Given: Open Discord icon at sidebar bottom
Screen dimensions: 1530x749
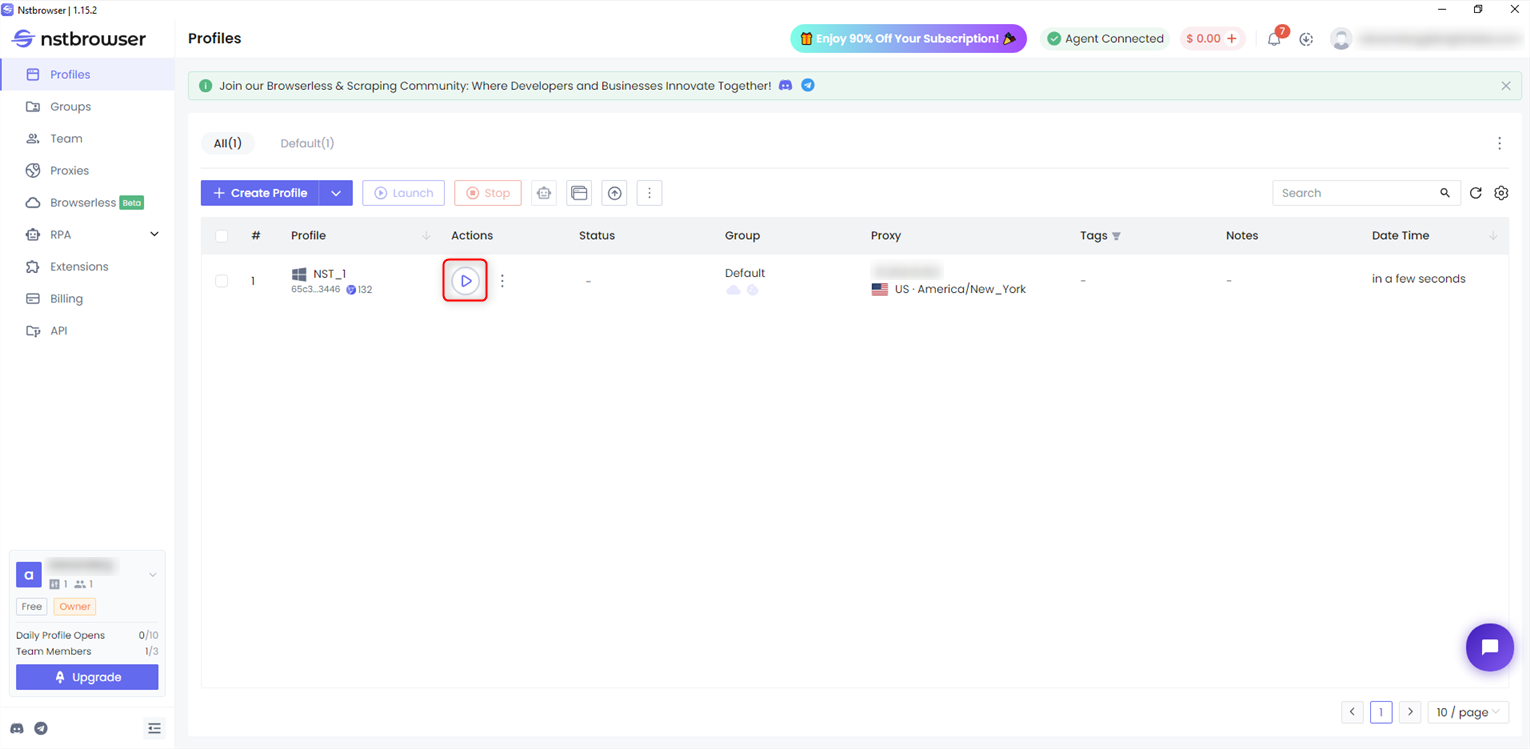Looking at the screenshot, I should pos(17,729).
